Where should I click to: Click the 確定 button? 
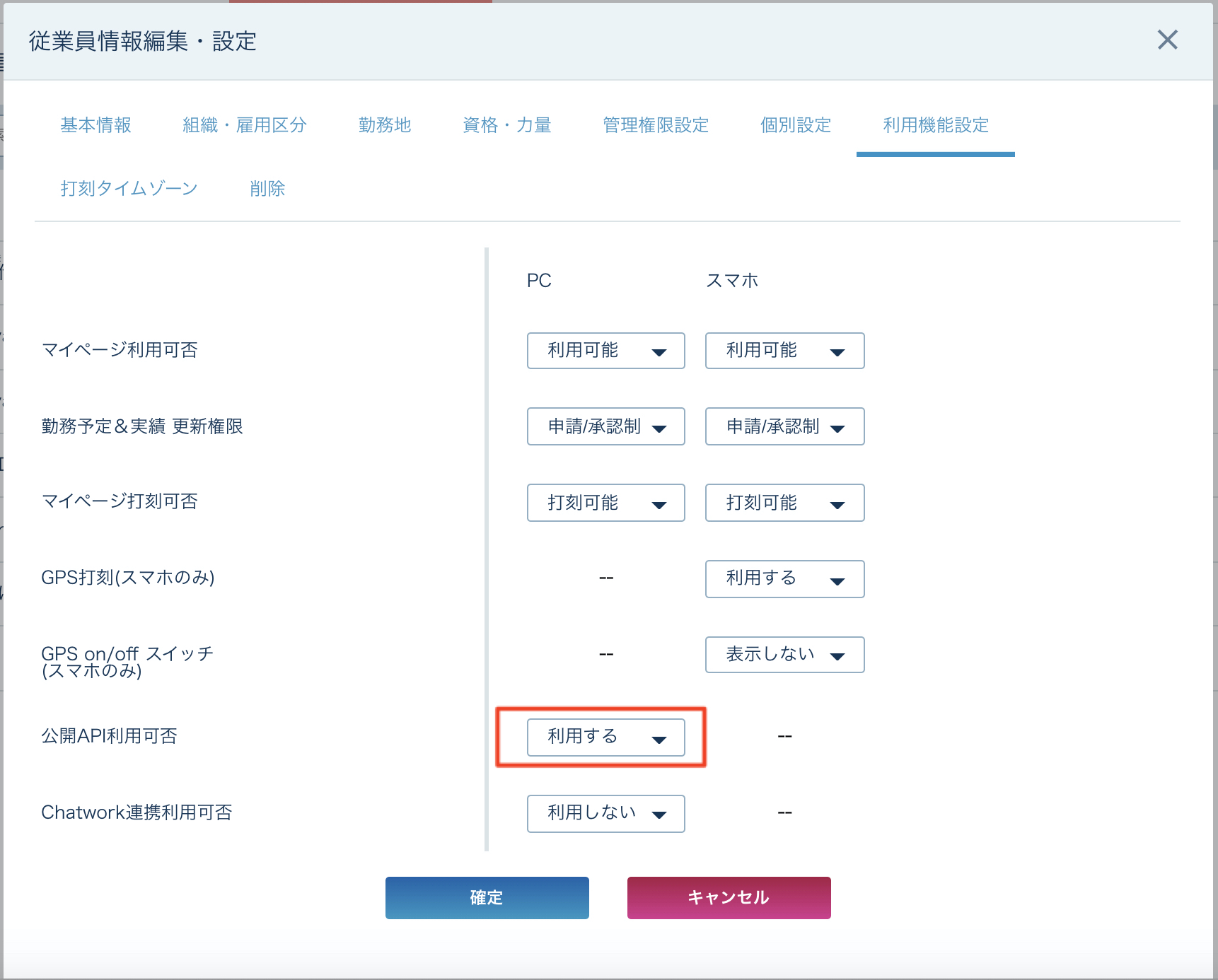click(487, 898)
